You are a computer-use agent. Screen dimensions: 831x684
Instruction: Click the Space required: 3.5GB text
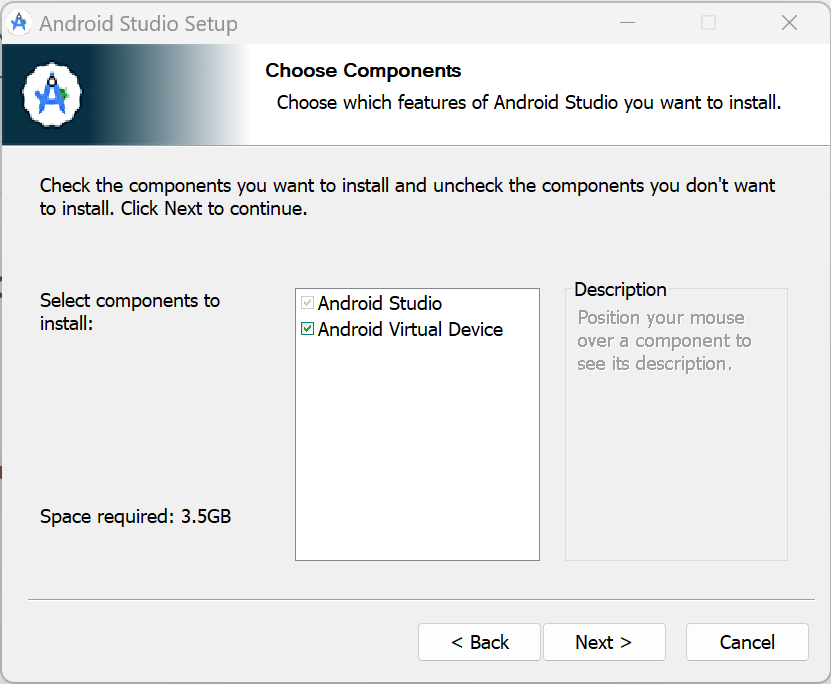(x=136, y=516)
